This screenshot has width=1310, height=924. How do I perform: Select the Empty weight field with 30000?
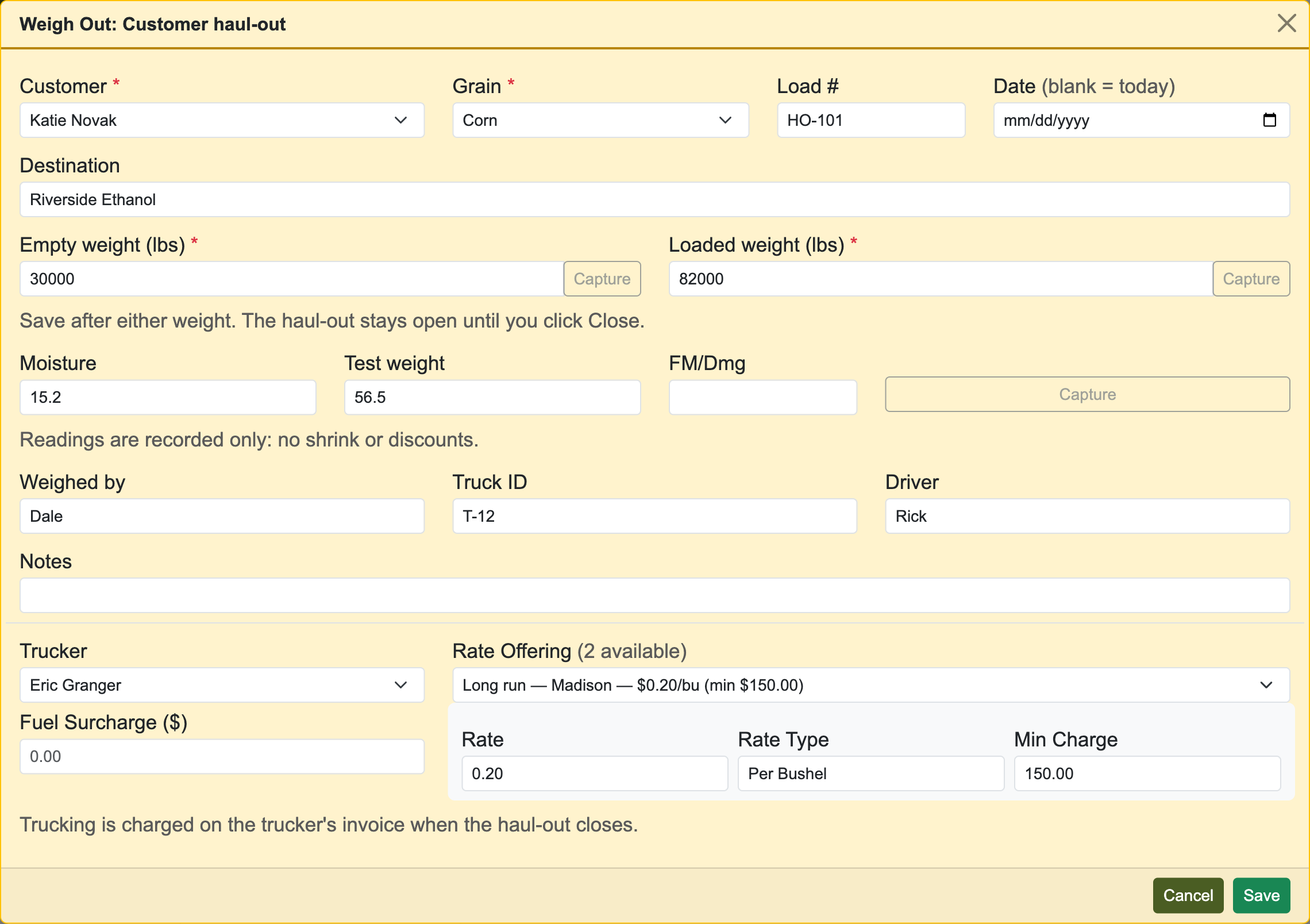292,279
